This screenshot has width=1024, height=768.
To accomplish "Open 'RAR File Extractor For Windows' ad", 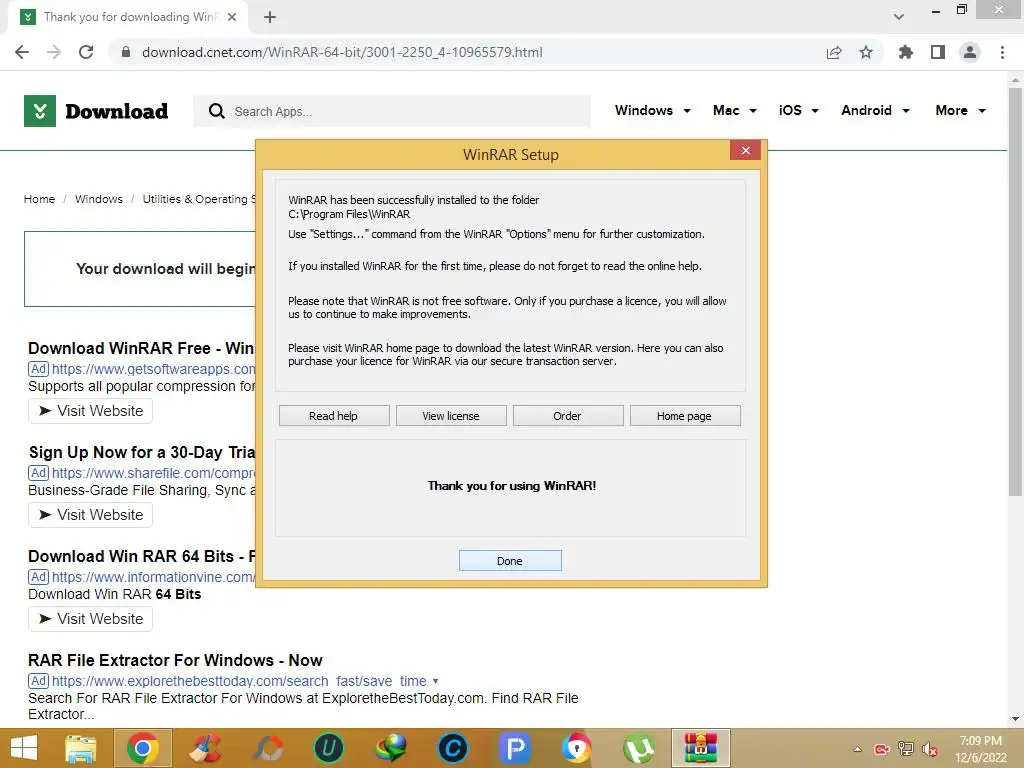I will click(175, 660).
